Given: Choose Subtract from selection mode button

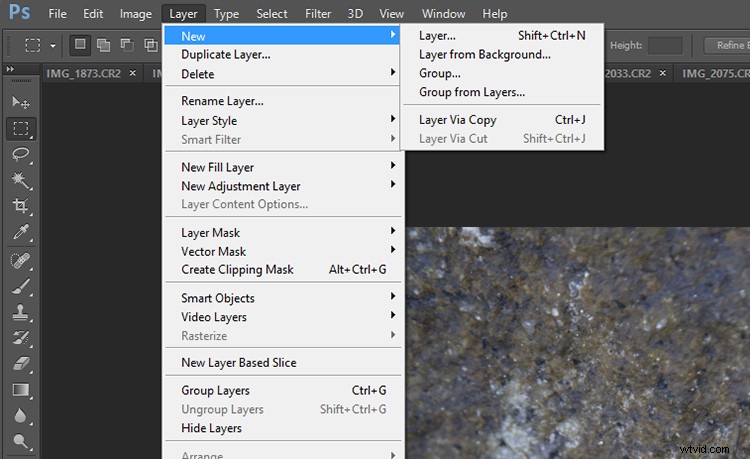Looking at the screenshot, I should [x=127, y=45].
